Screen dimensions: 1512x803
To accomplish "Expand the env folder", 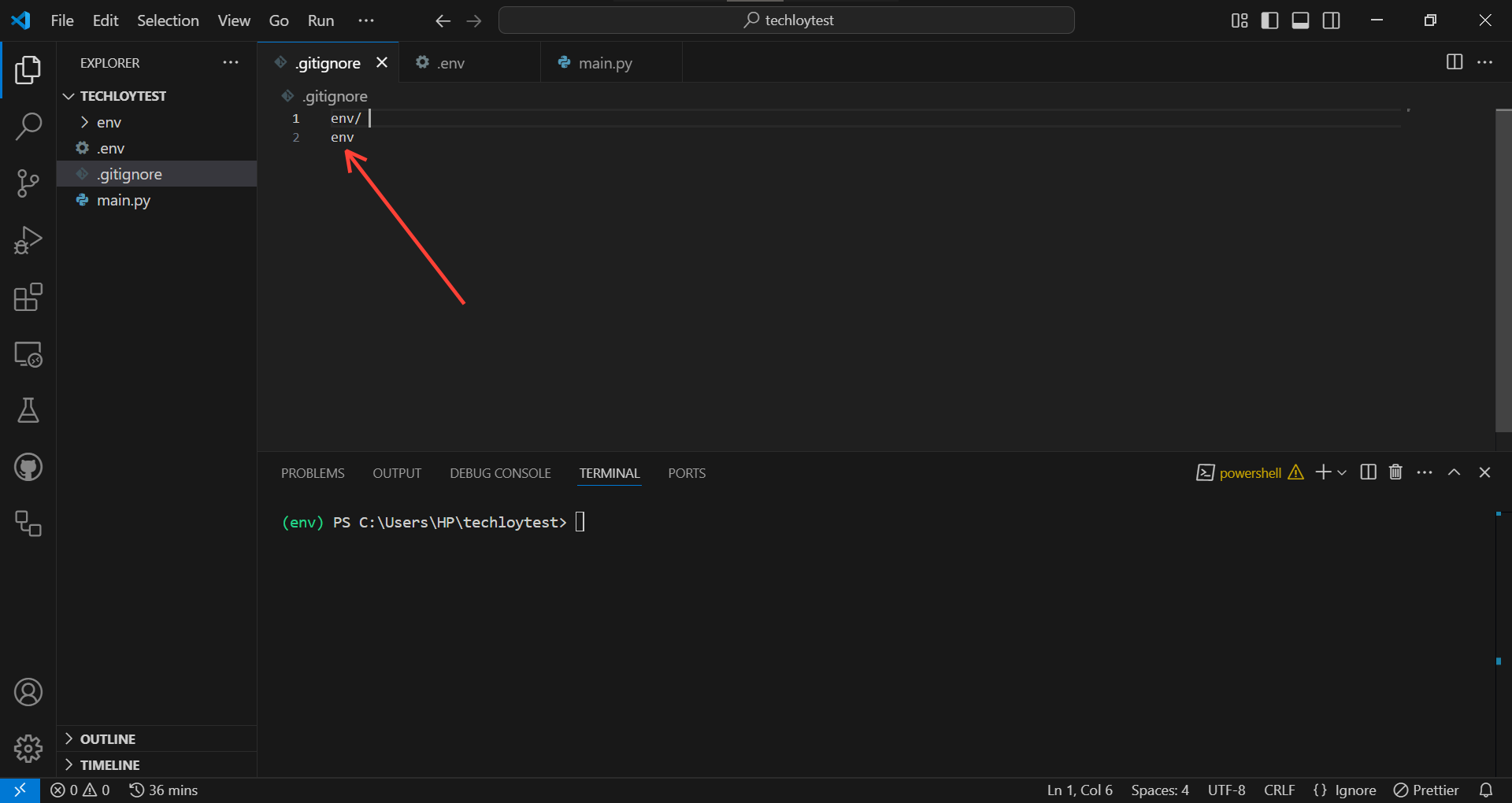I will (x=157, y=122).
